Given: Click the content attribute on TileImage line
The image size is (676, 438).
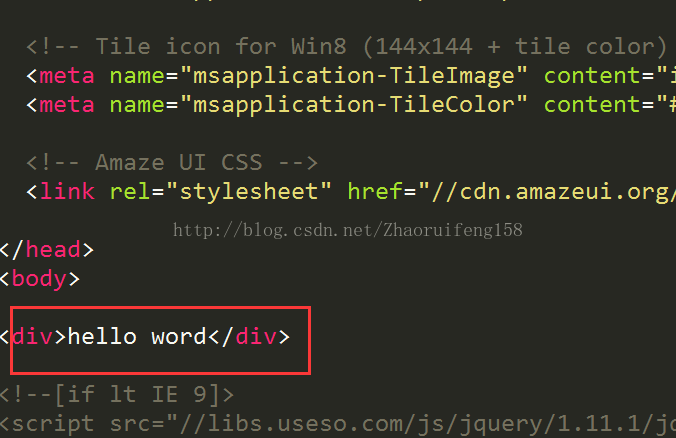Looking at the screenshot, I should 591,75.
